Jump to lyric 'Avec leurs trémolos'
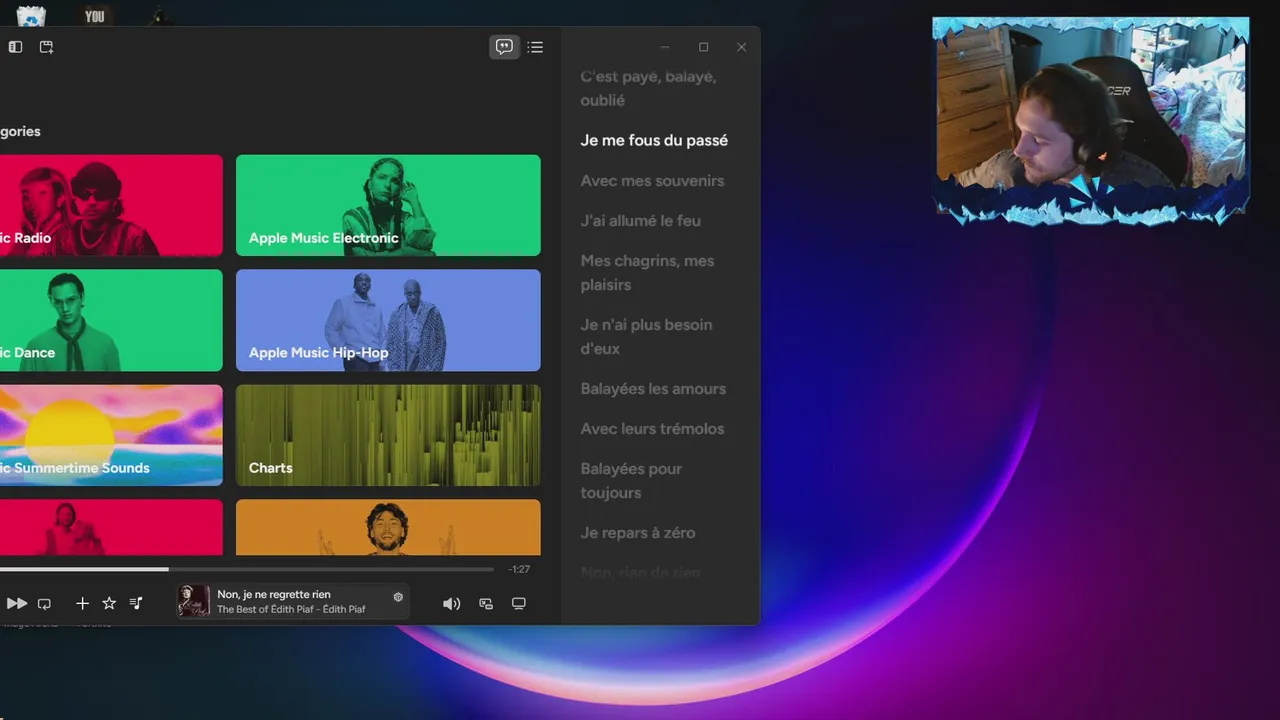This screenshot has width=1280, height=720. click(x=652, y=429)
